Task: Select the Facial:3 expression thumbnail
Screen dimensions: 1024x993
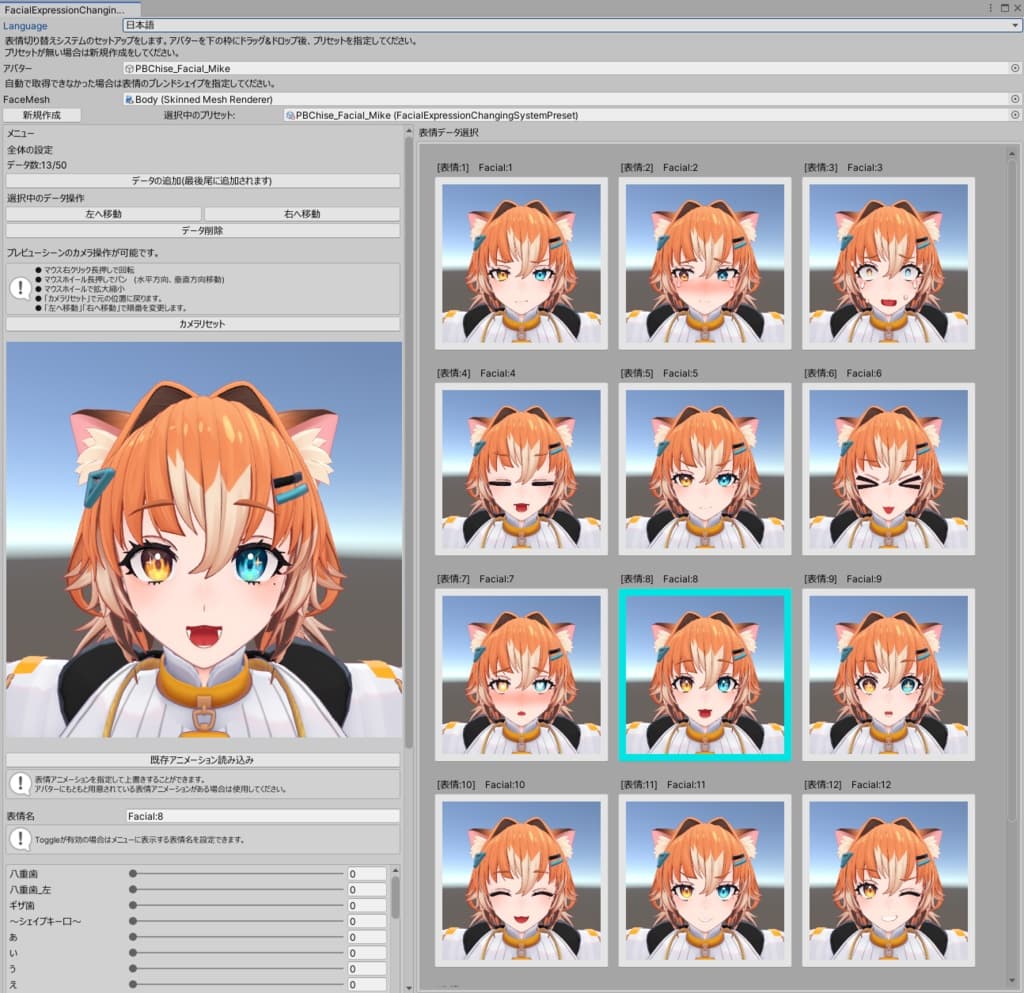Action: (888, 263)
